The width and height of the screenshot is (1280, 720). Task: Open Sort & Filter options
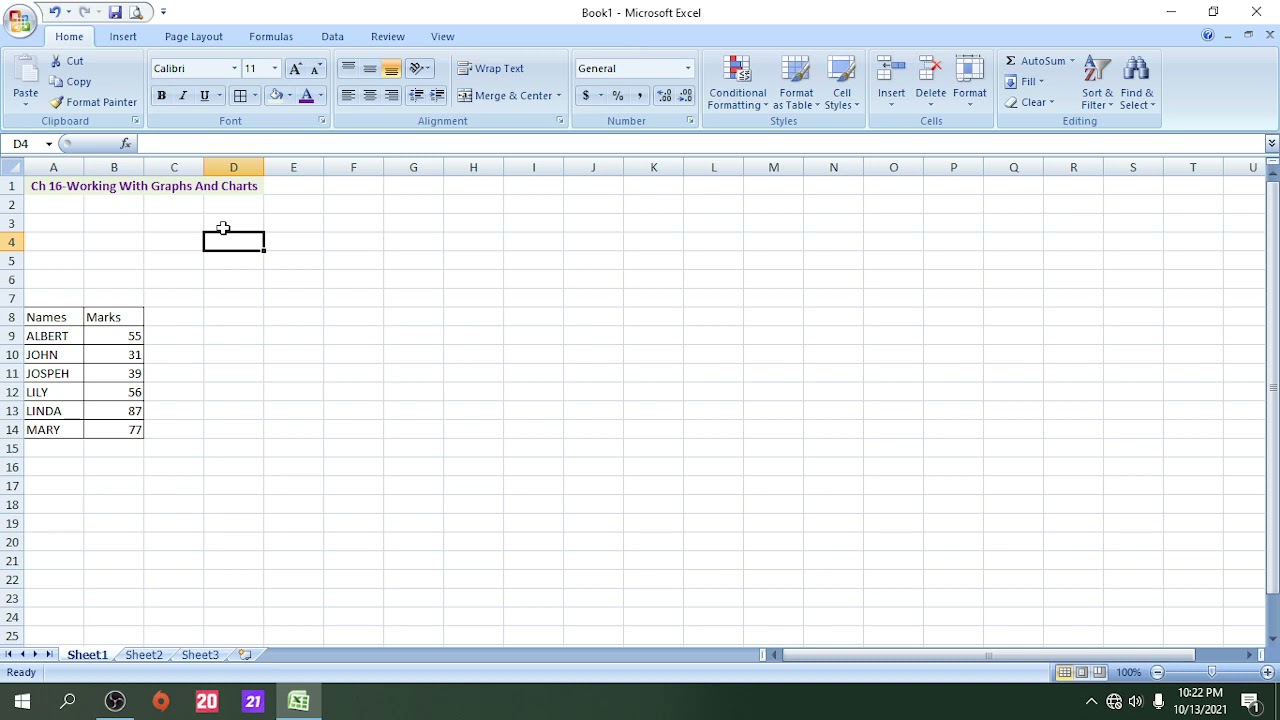click(x=1097, y=83)
